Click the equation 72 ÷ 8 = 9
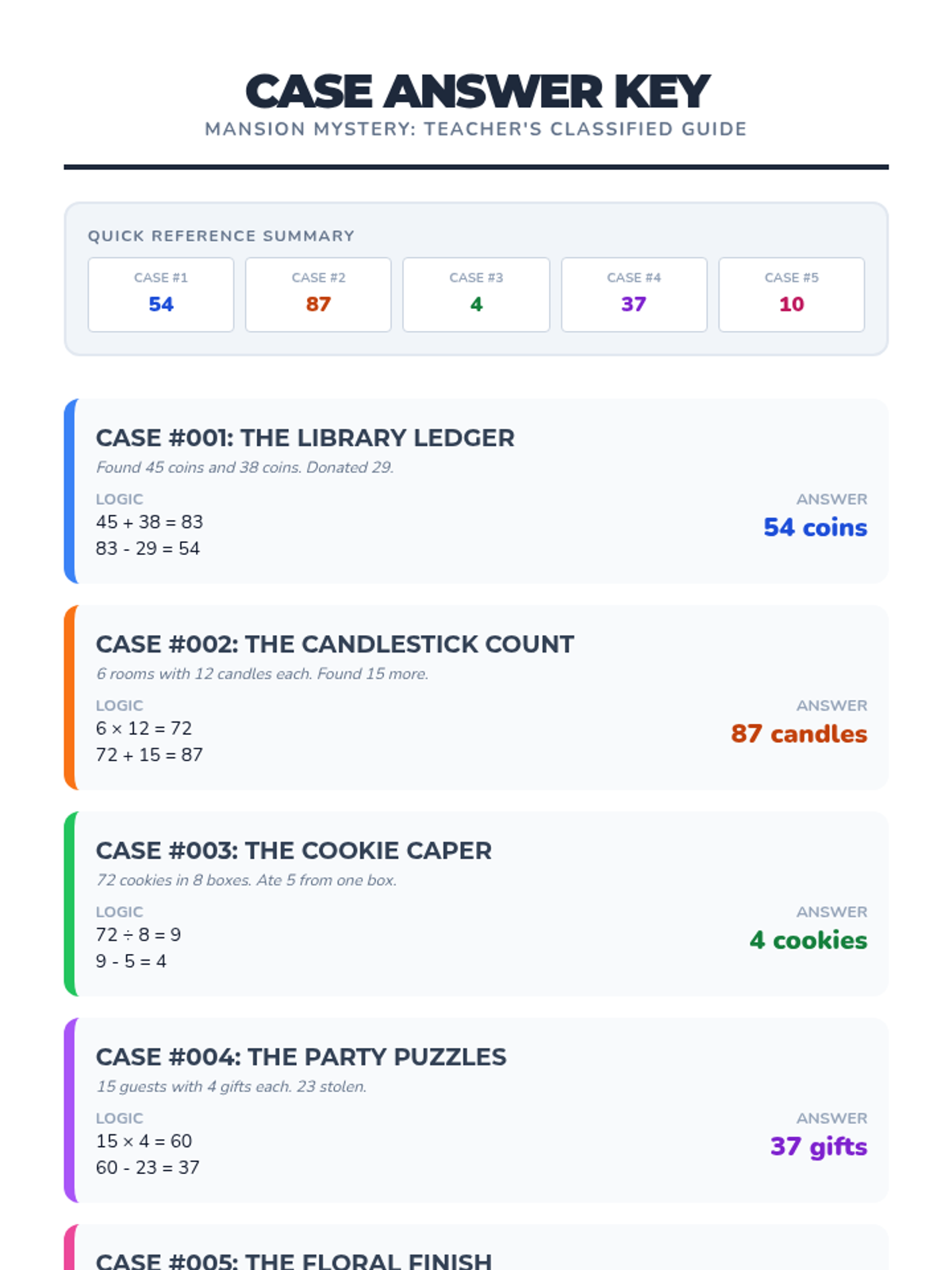This screenshot has width=952, height=1270. click(x=139, y=935)
